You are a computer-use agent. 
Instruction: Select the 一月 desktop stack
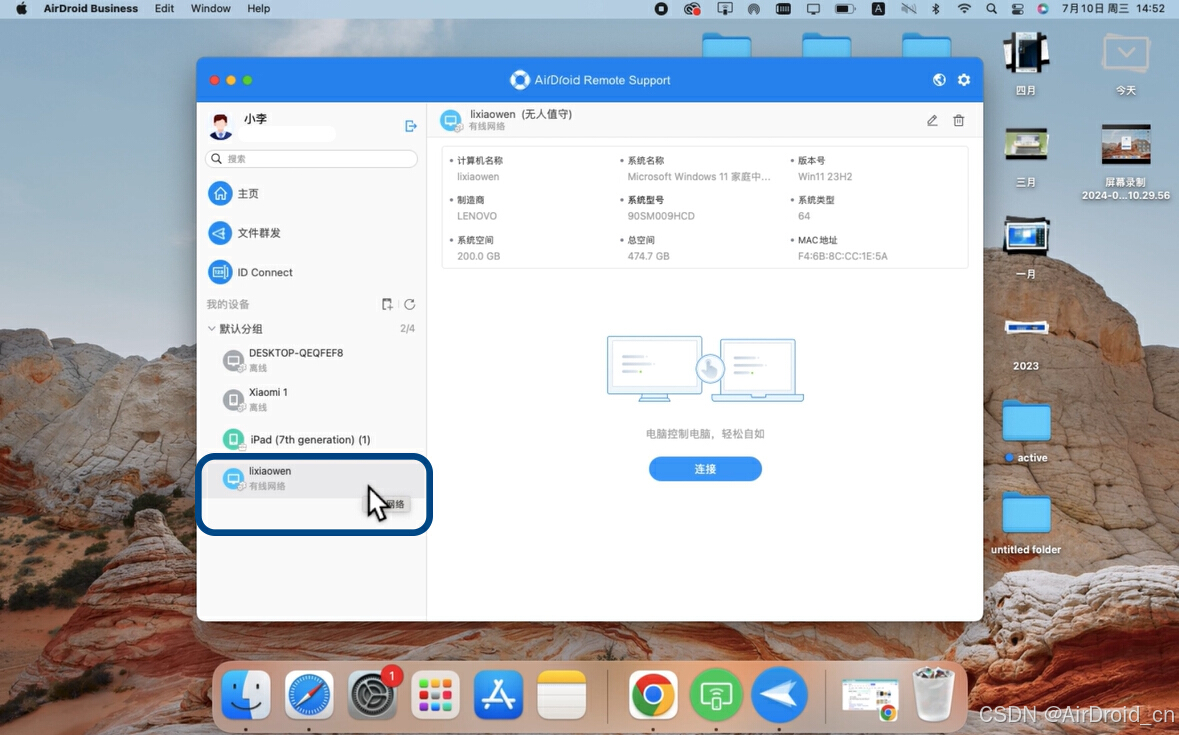pyautogui.click(x=1026, y=247)
